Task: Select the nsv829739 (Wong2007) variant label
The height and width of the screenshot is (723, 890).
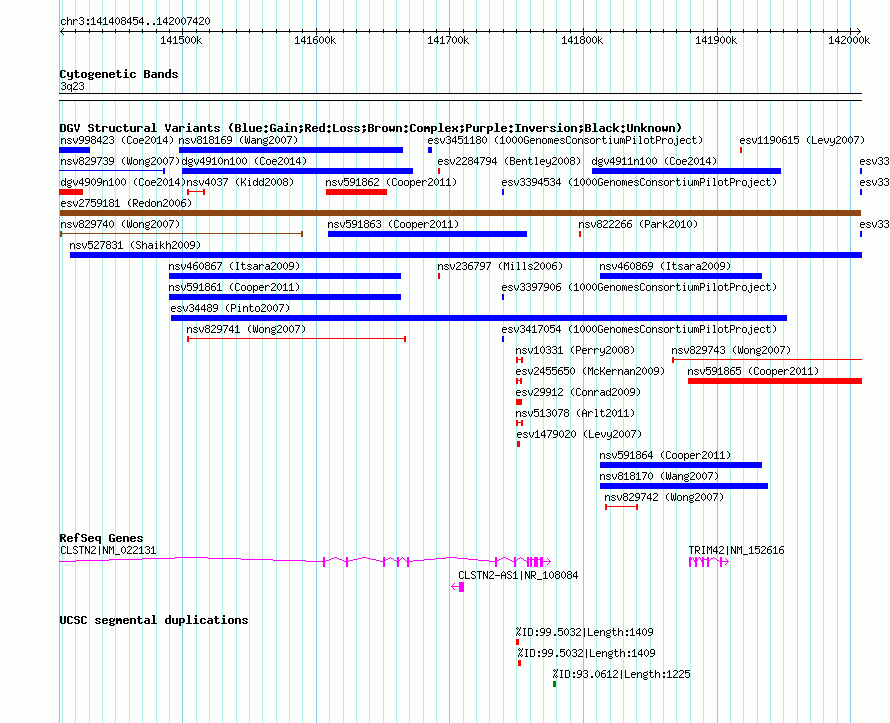Action: click(120, 161)
